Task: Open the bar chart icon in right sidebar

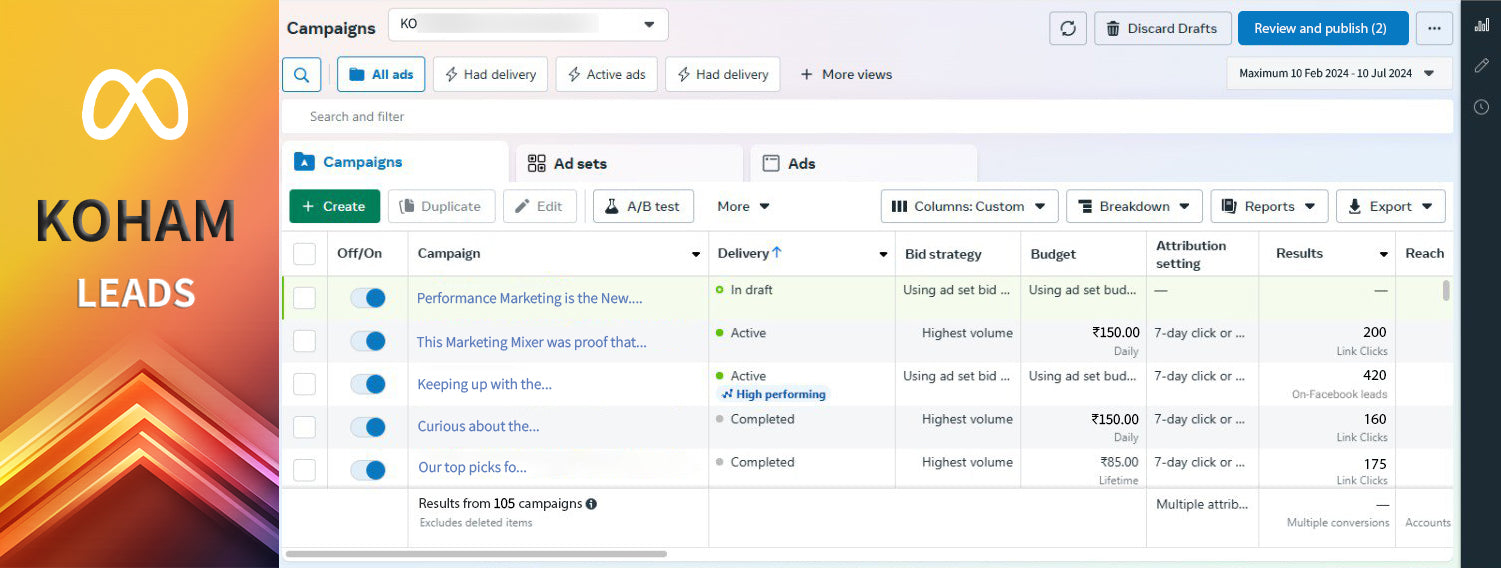Action: pos(1481,25)
